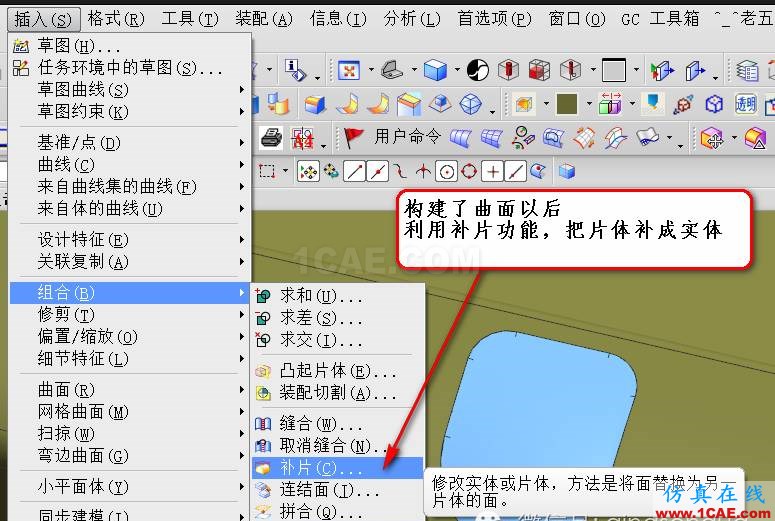
Task: Toggle Intersection point snapping
Action: coord(423,172)
